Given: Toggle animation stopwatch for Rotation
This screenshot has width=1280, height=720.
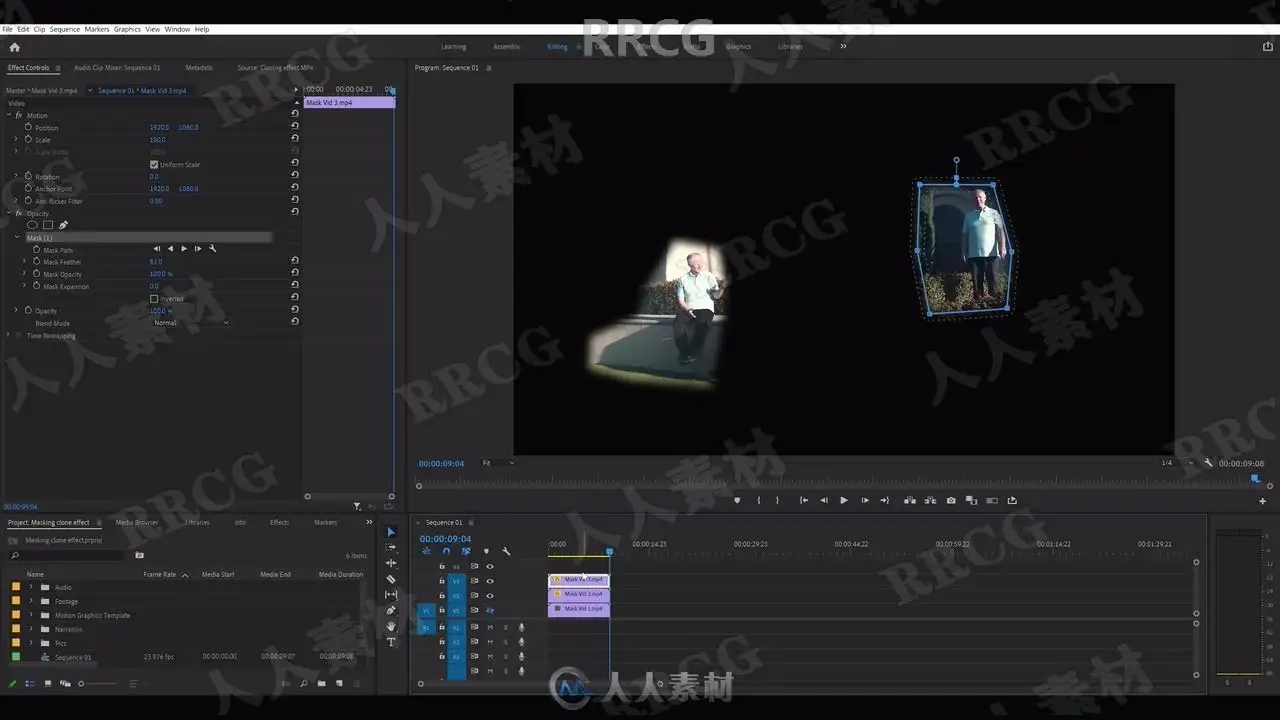Looking at the screenshot, I should tap(28, 176).
